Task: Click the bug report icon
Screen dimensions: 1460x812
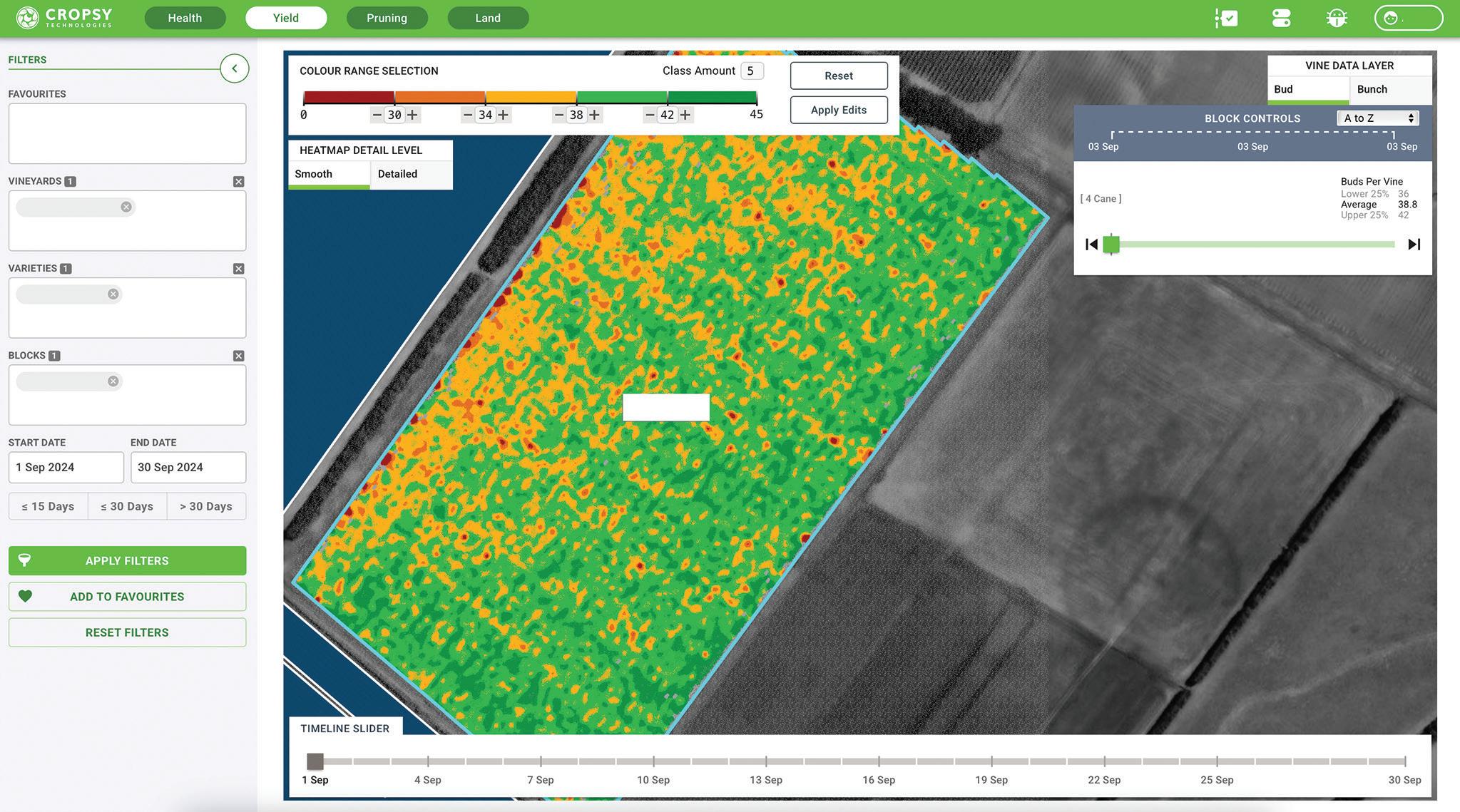Action: tap(1336, 19)
